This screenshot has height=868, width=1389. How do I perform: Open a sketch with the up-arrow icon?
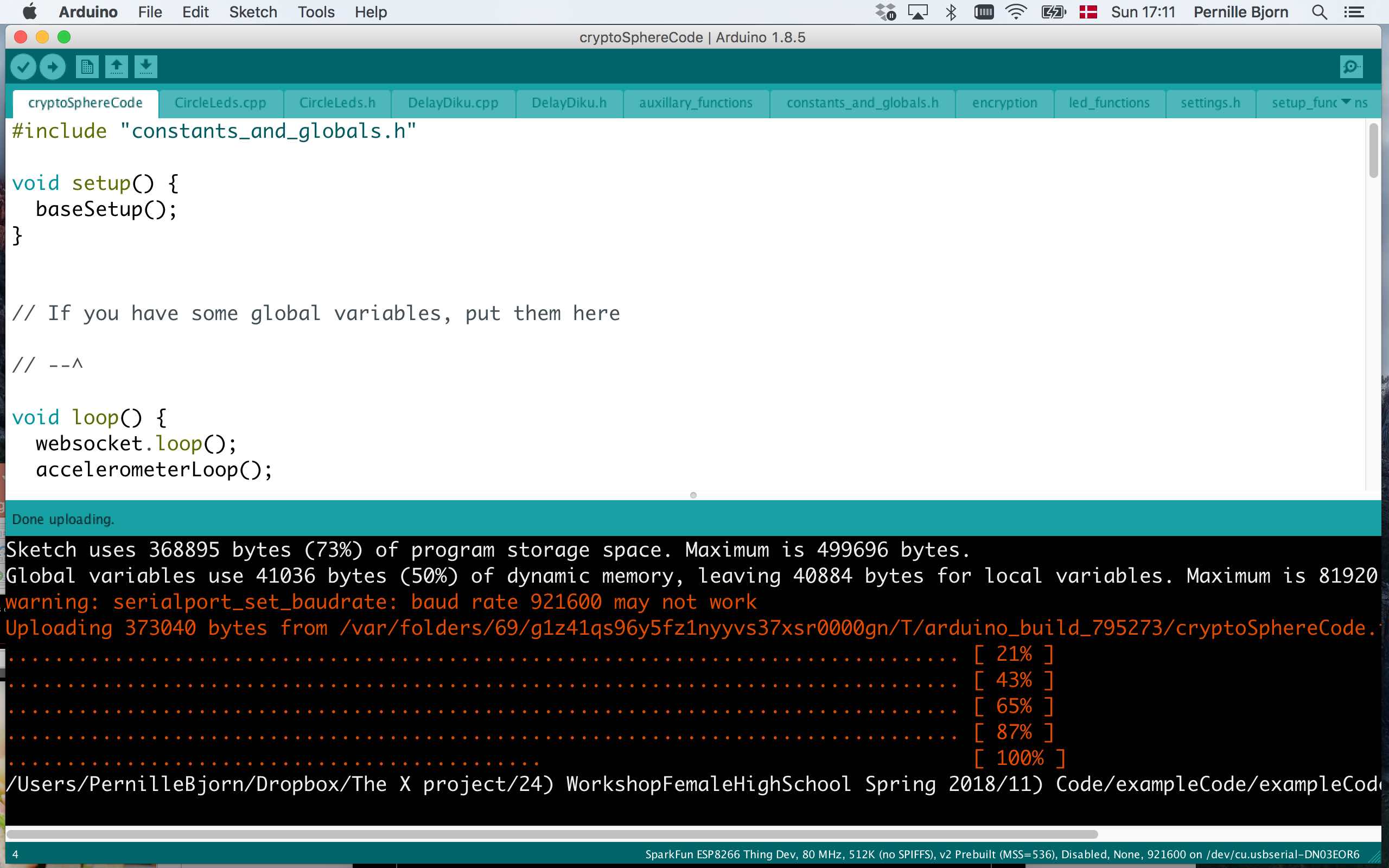pyautogui.click(x=117, y=67)
